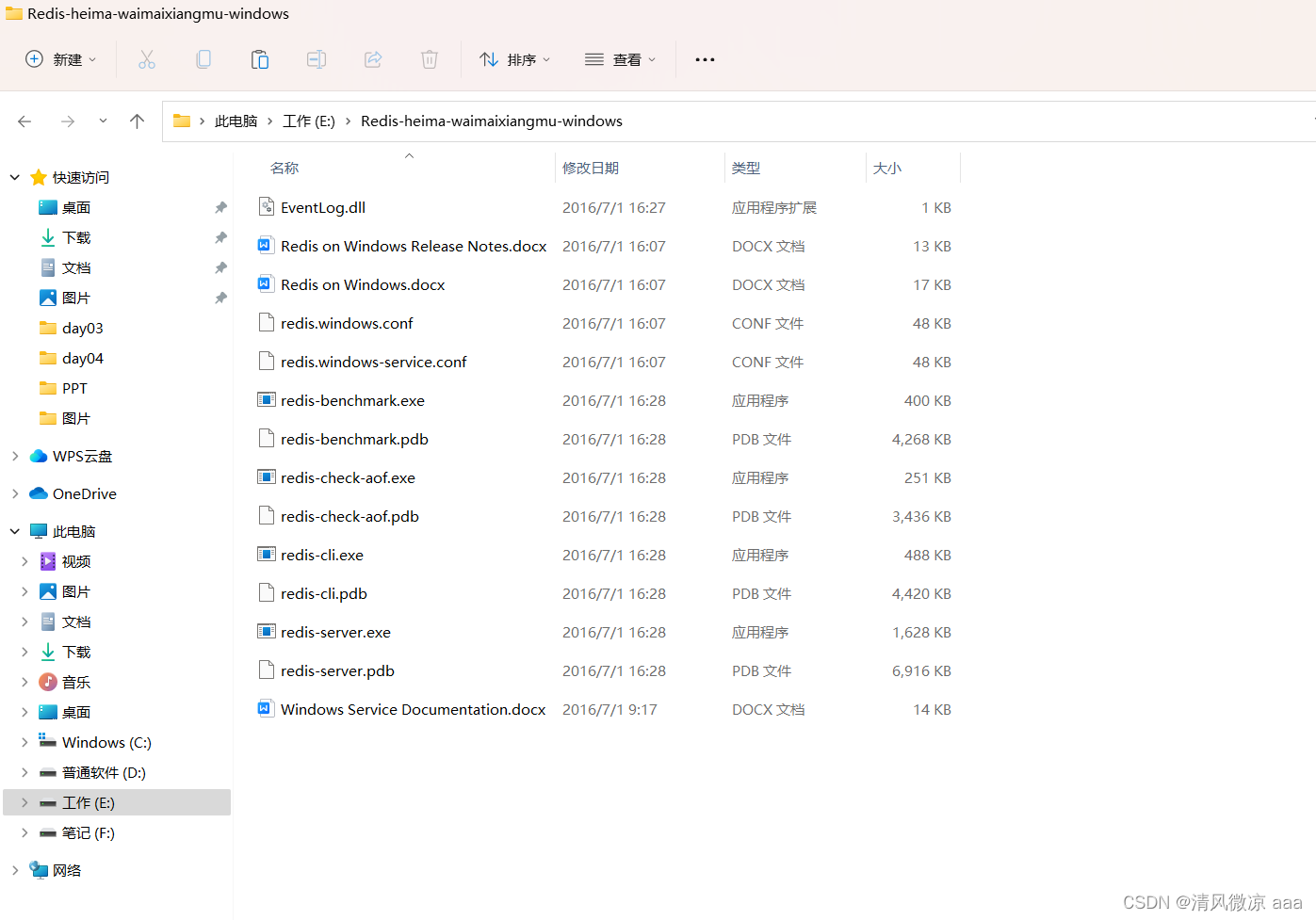Select redis-check-aof.exe application icon
Screen dimensions: 1316x920
pos(267,477)
